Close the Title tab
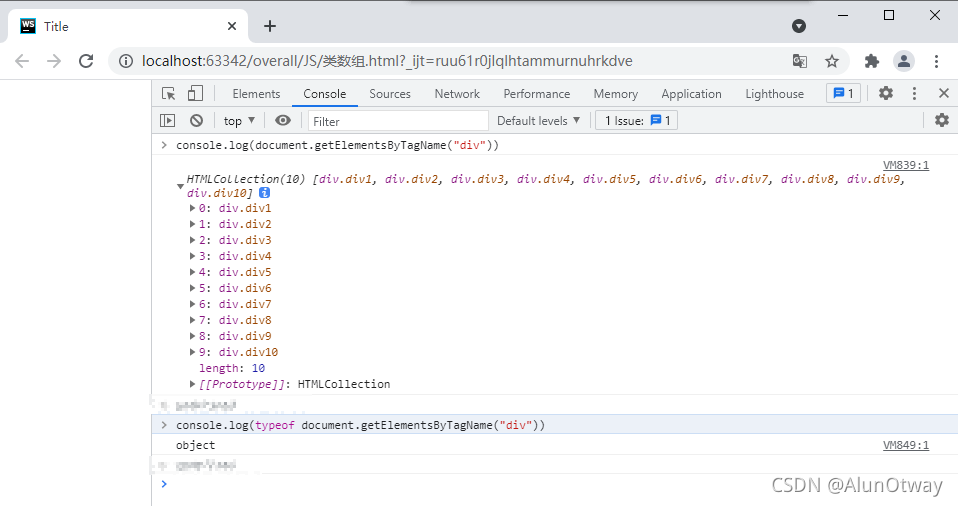The height and width of the screenshot is (506, 958). click(232, 26)
